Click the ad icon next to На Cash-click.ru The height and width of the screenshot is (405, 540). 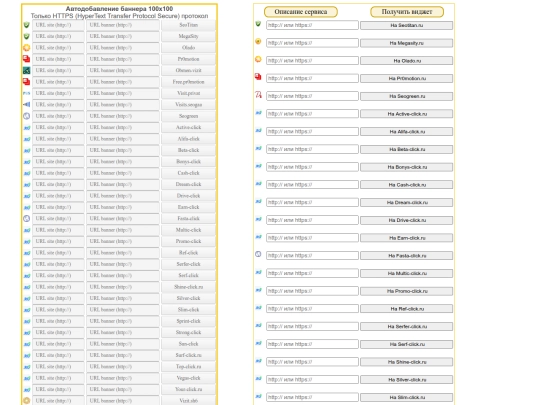click(x=259, y=184)
